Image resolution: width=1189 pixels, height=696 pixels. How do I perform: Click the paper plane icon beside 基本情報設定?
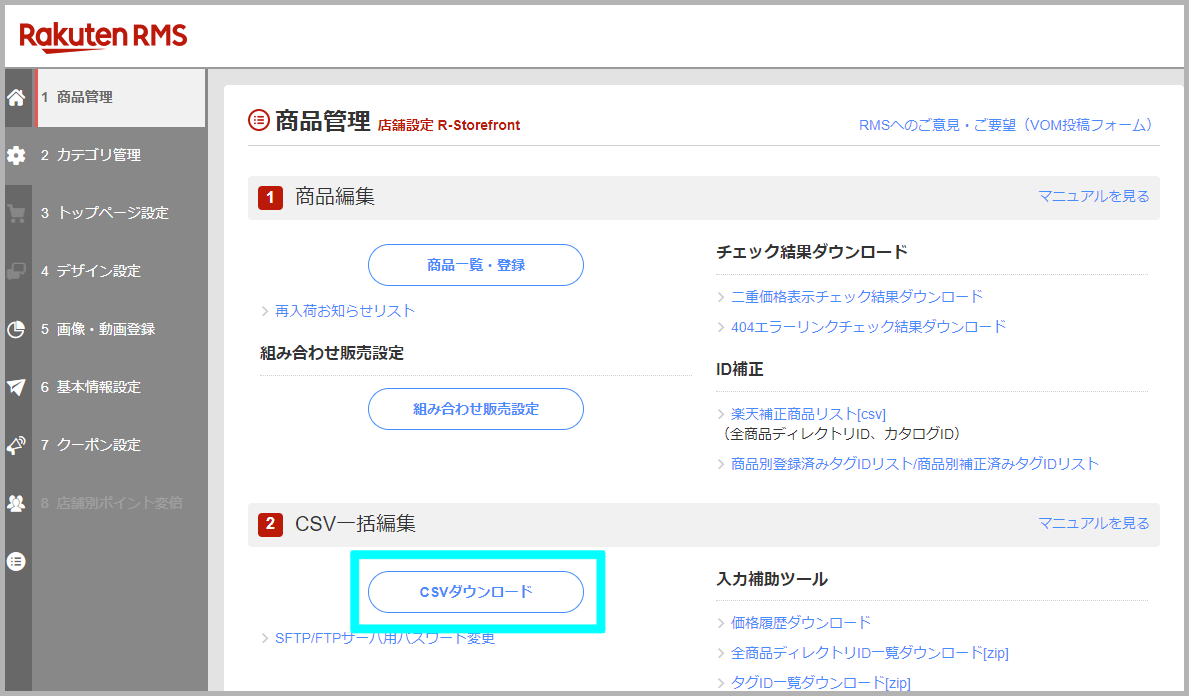[16, 387]
